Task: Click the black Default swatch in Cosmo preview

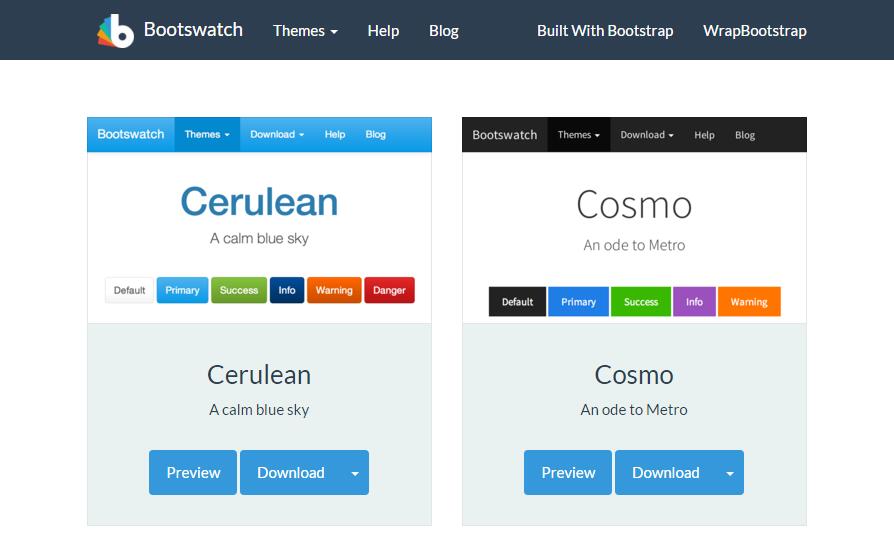Action: click(517, 302)
